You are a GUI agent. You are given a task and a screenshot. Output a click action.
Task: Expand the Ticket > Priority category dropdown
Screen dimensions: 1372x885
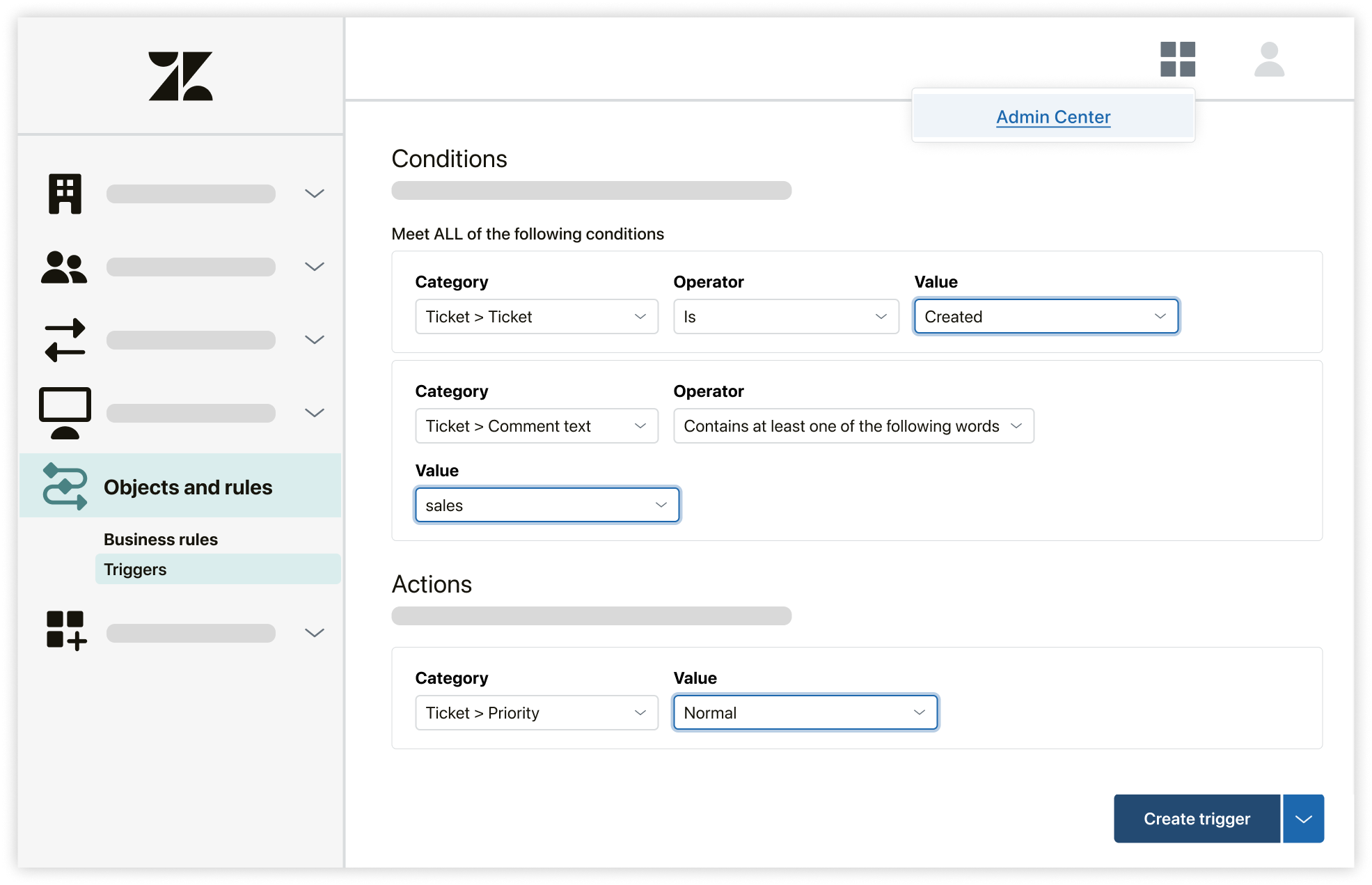coord(537,712)
